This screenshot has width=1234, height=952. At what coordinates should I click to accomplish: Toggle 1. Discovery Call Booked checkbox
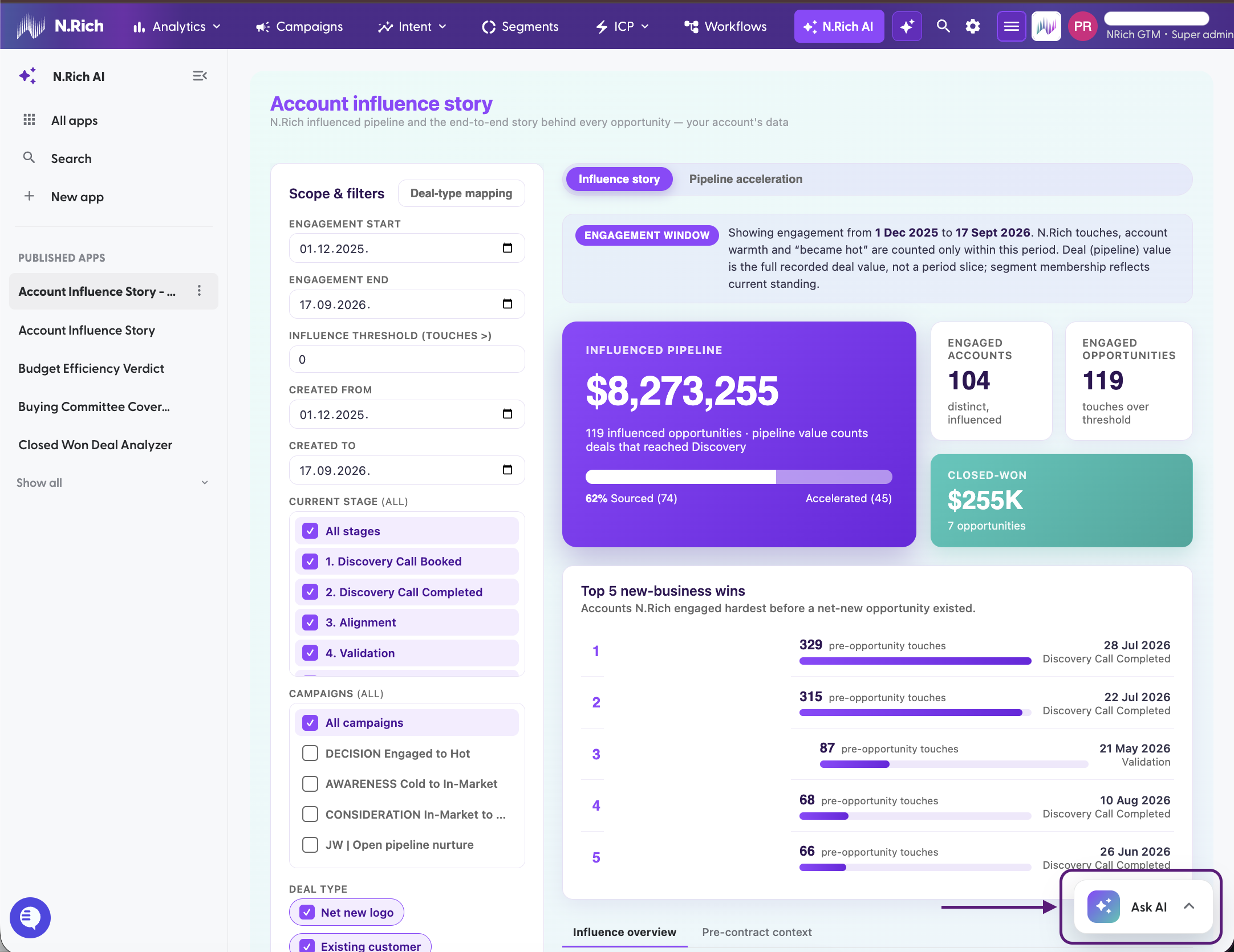[x=310, y=562]
